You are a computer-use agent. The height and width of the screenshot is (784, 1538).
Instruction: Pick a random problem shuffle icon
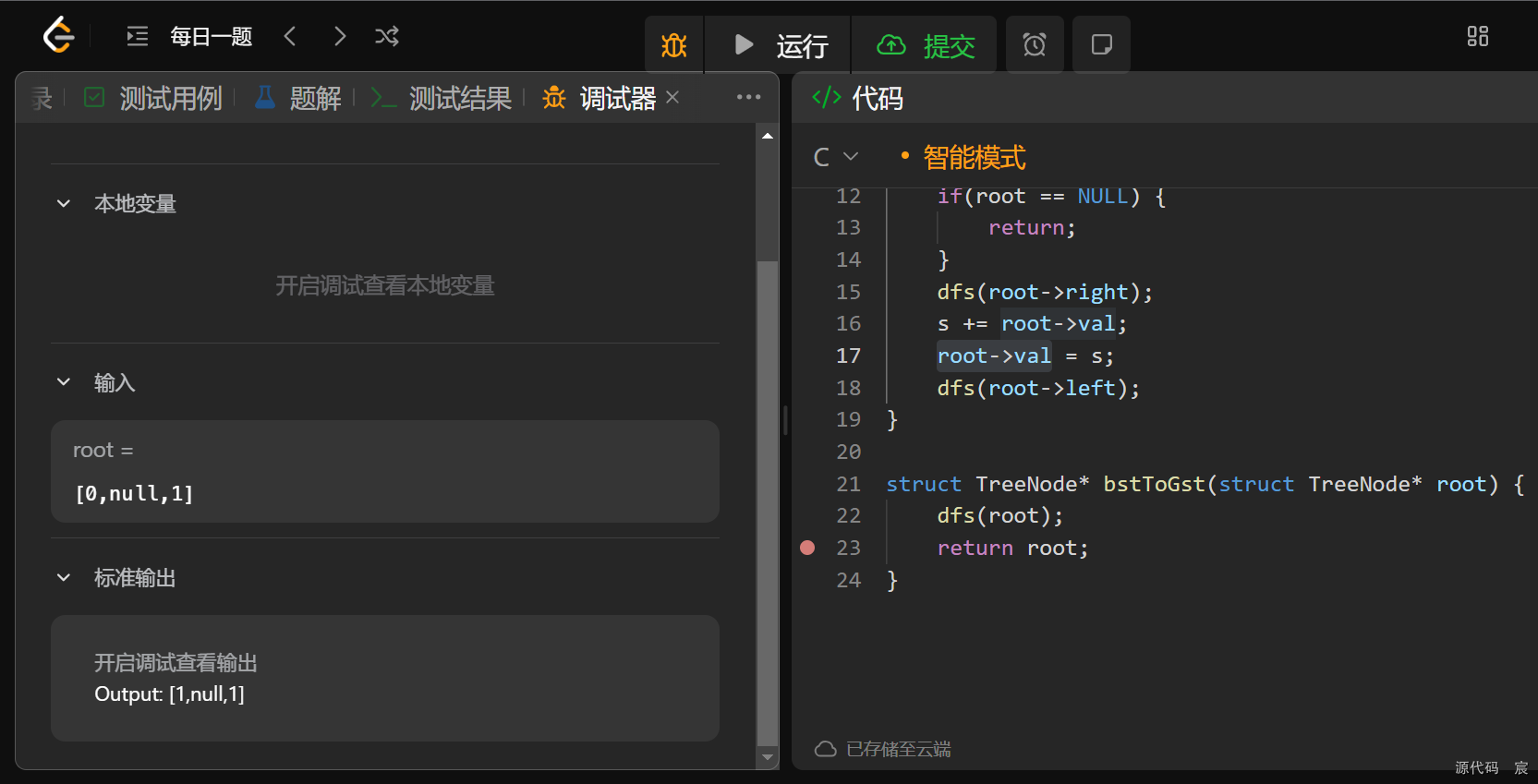pyautogui.click(x=387, y=36)
